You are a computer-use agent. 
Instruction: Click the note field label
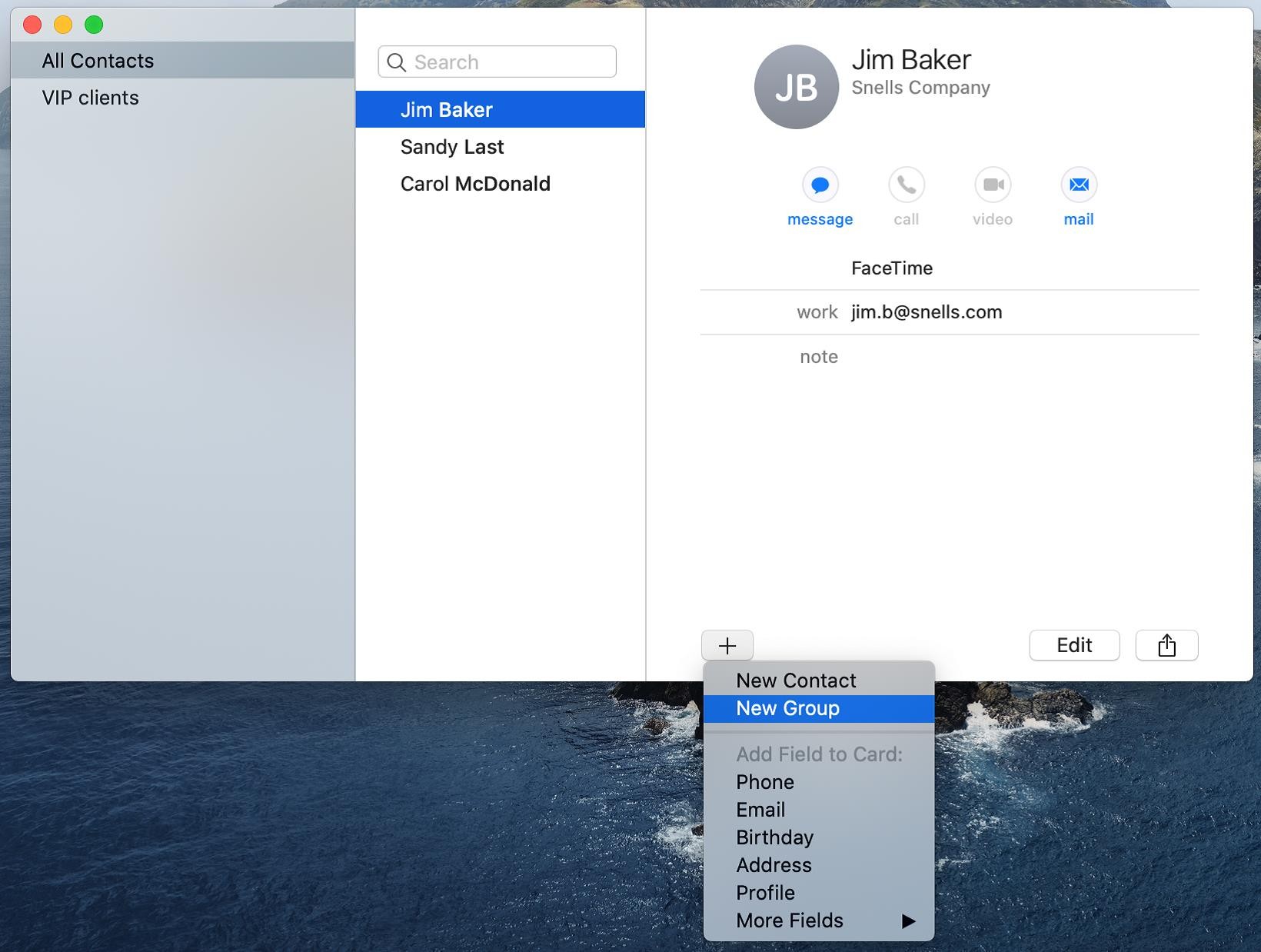819,357
